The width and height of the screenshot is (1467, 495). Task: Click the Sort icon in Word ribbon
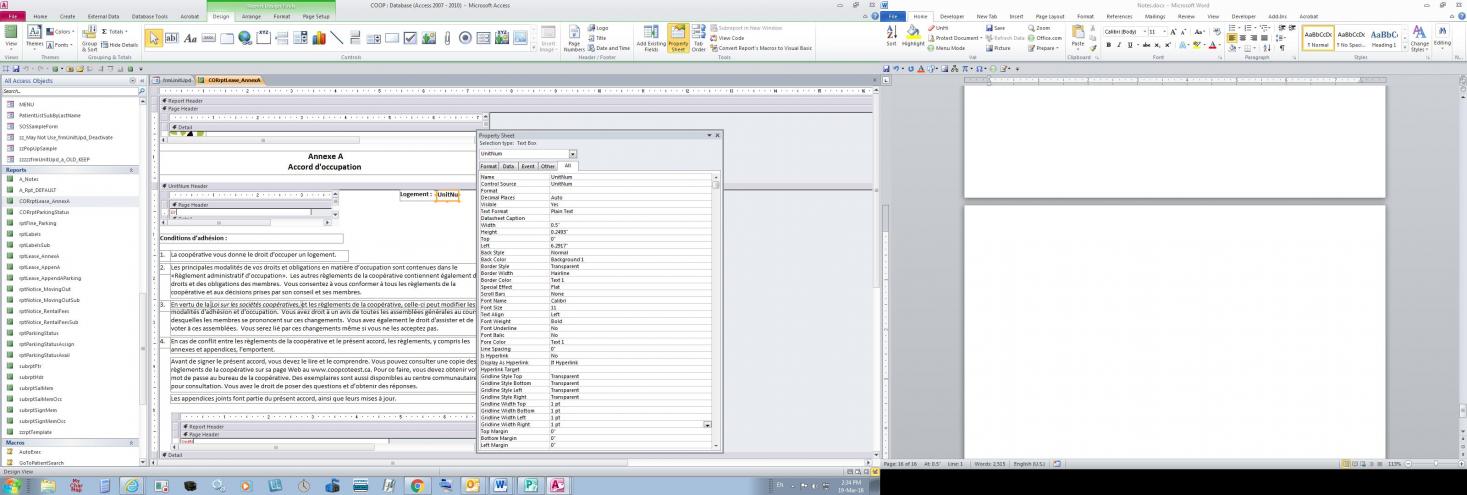[891, 36]
